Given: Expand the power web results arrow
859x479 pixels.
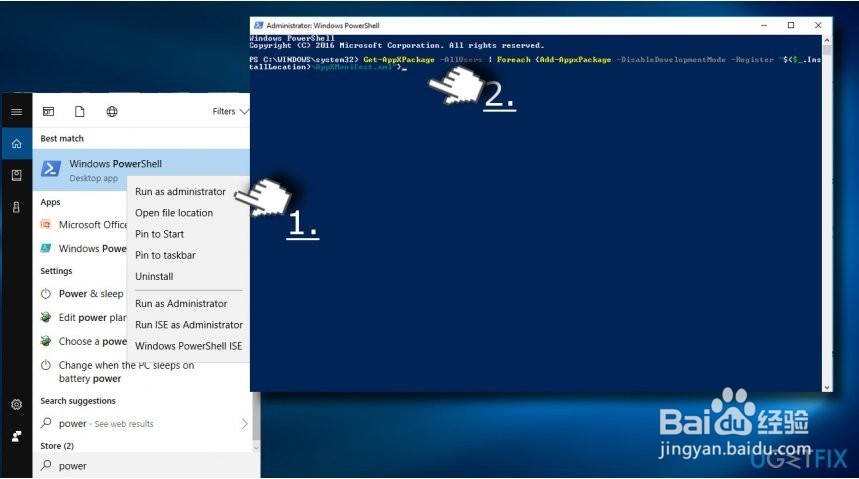Looking at the screenshot, I should click(x=244, y=424).
